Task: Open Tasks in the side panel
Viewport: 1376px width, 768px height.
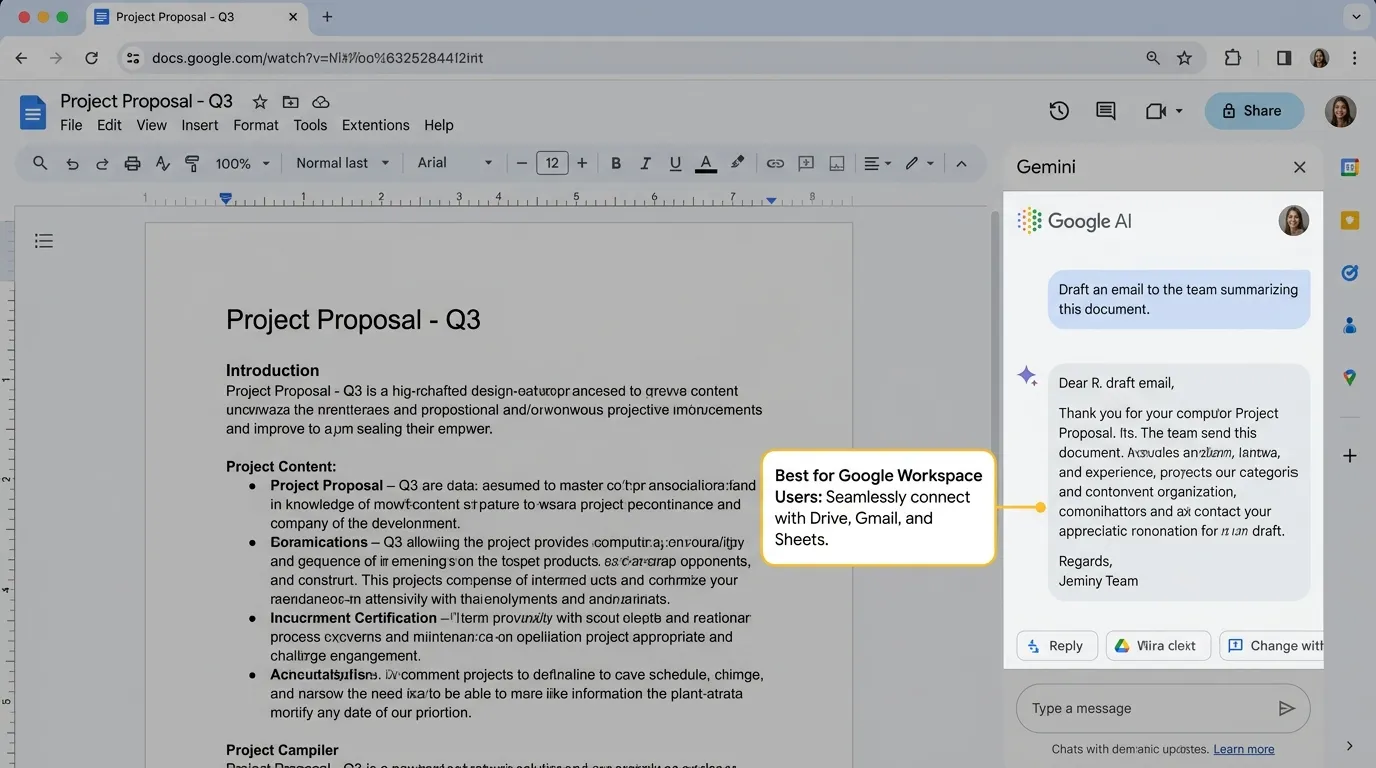Action: click(1349, 272)
